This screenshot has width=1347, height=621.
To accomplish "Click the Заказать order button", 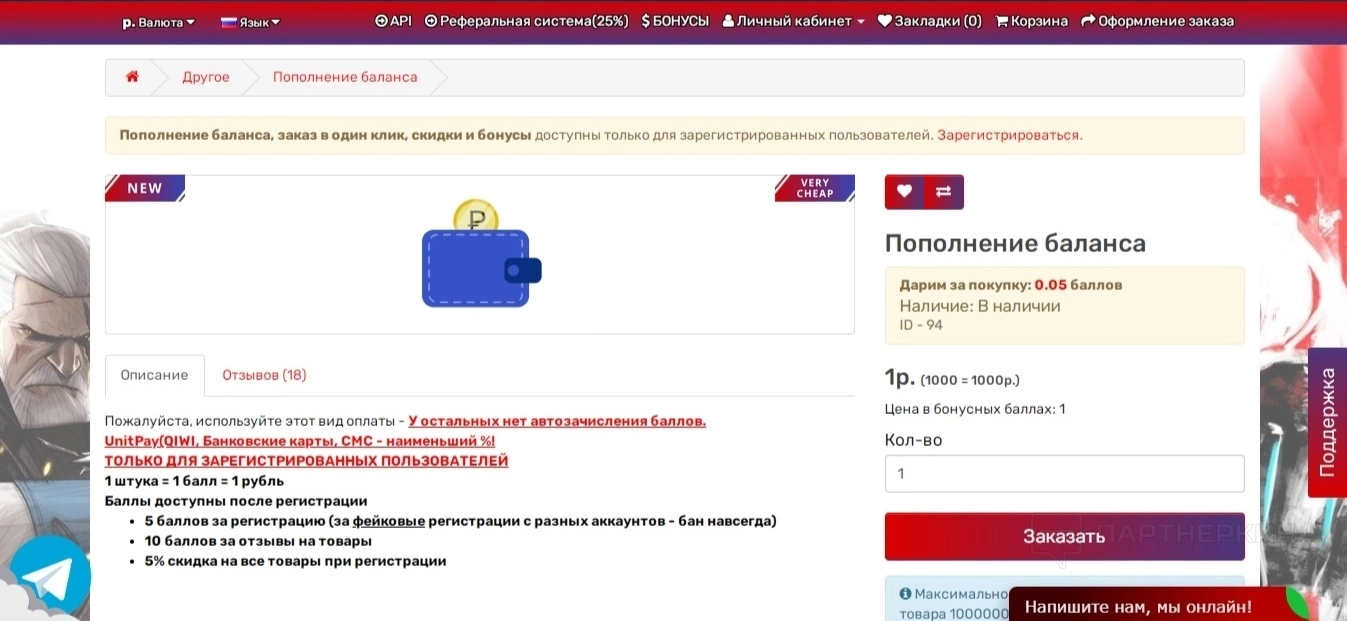I will [x=1064, y=536].
